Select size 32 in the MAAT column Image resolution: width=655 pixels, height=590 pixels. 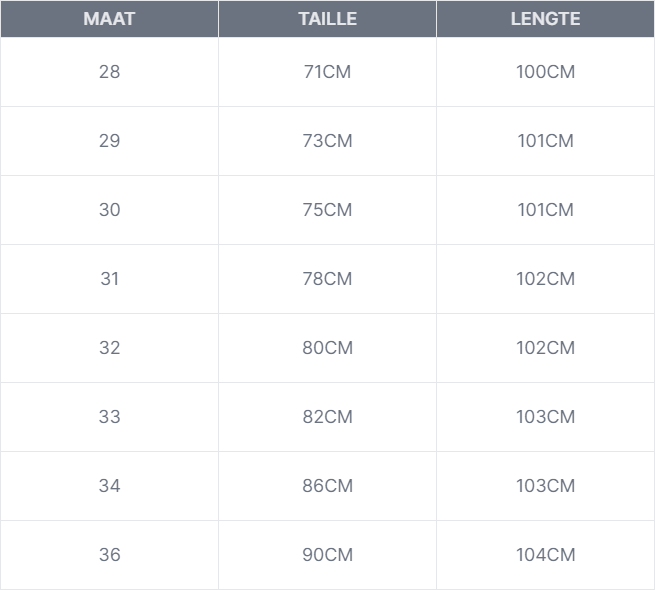pos(109,348)
